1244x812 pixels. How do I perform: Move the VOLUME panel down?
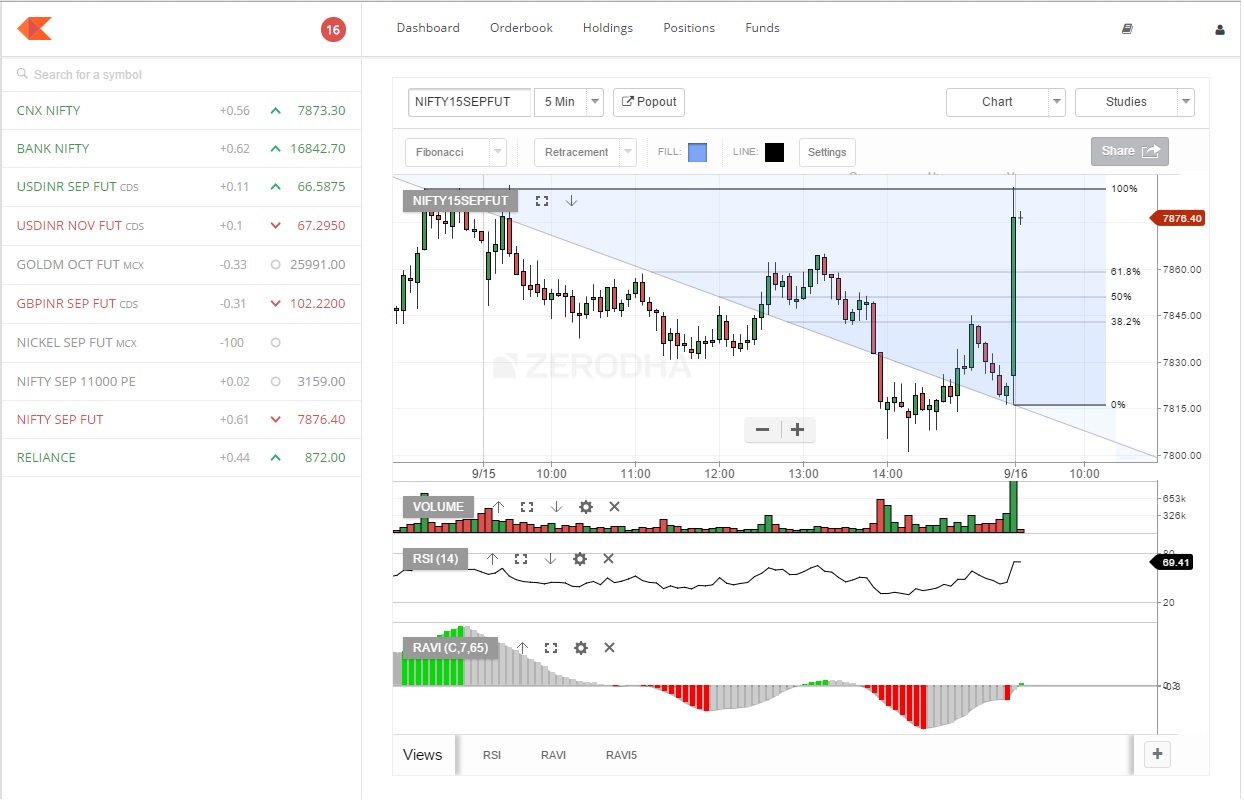[x=557, y=507]
